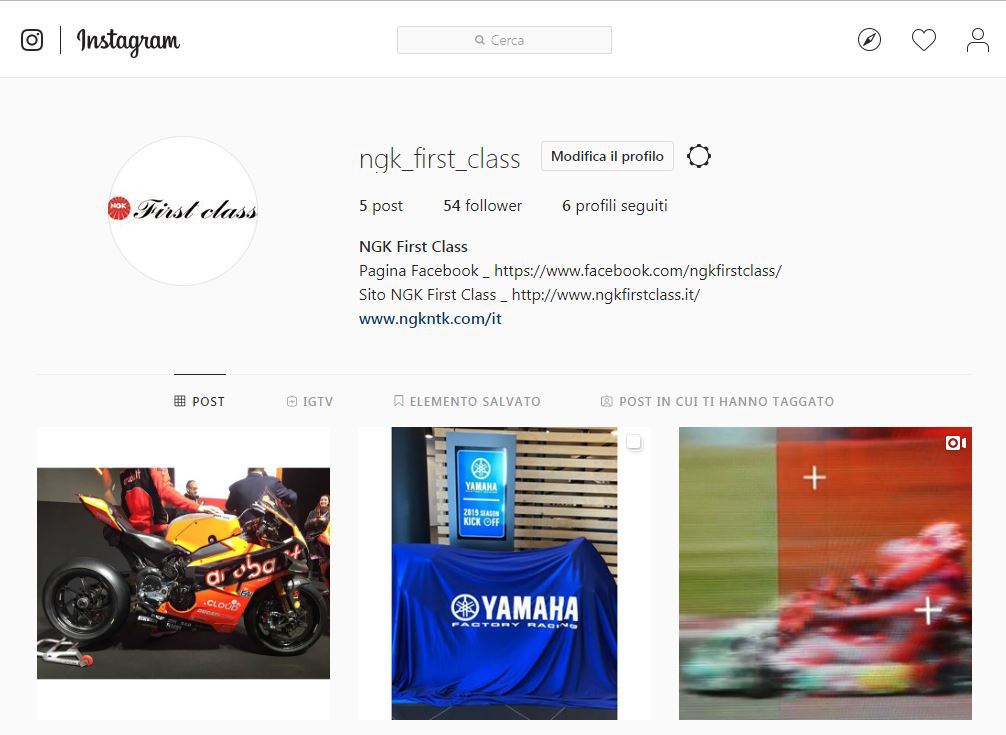The image size is (1006, 735).
Task: Click the Instagram camera logo icon
Action: pos(32,40)
